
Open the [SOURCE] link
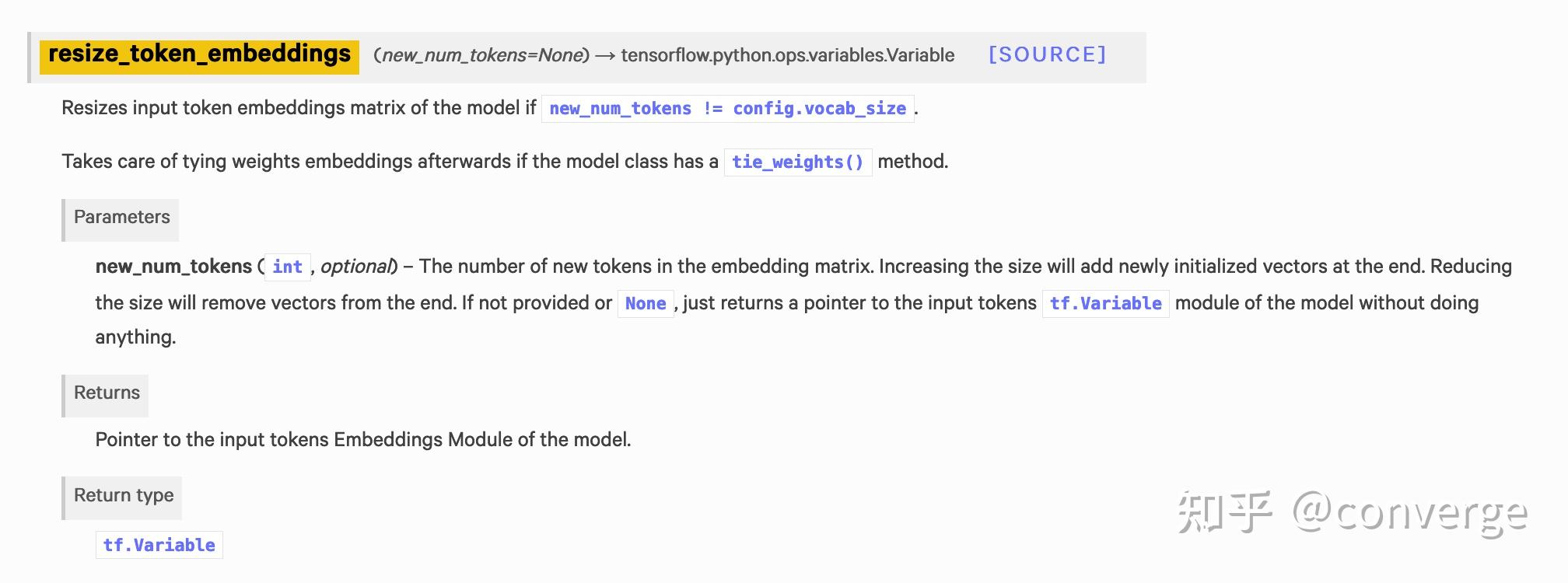point(1047,55)
